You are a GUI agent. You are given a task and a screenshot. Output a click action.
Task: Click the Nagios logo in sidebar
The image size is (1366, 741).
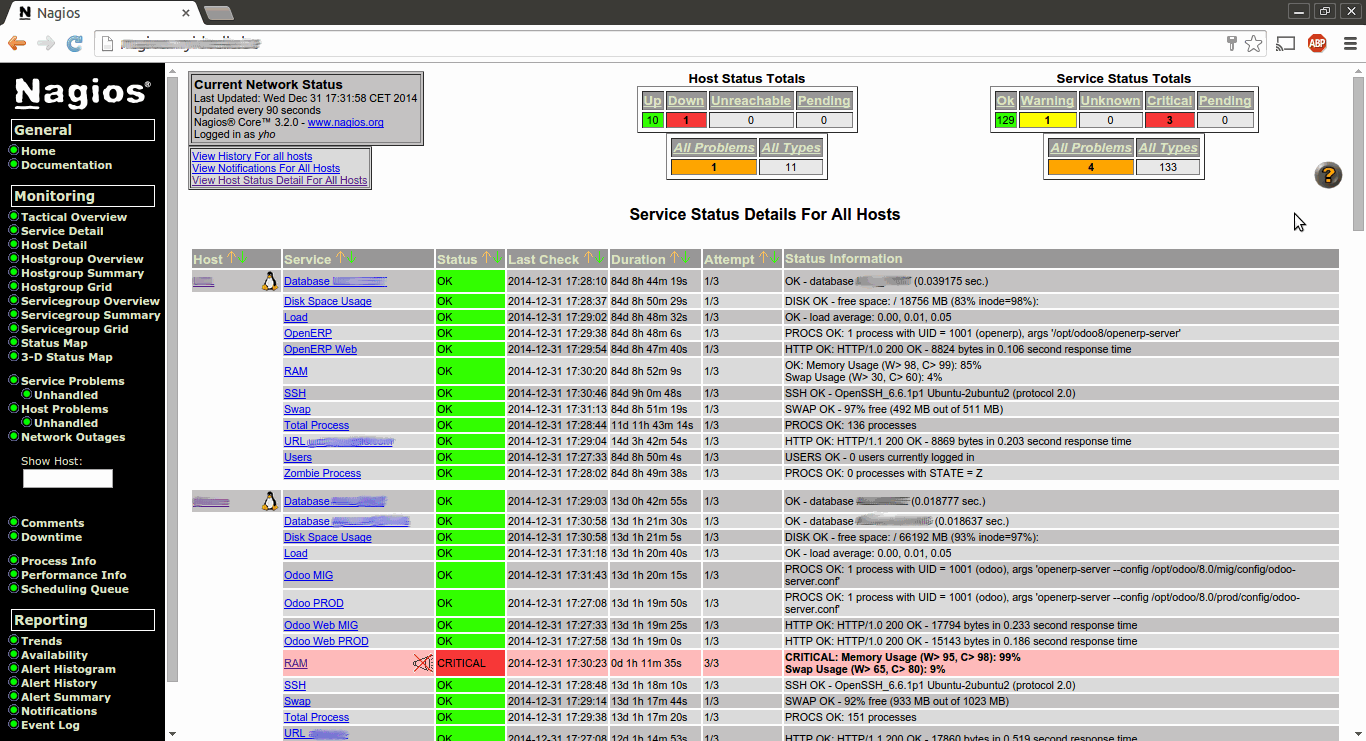point(83,92)
